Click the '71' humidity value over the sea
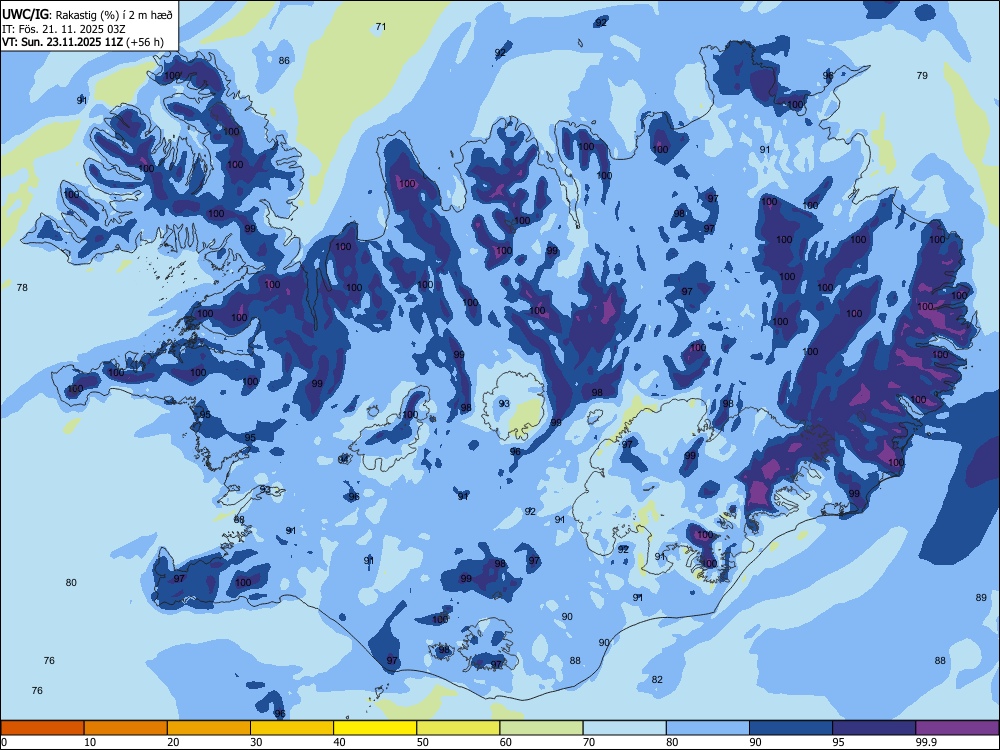The height and width of the screenshot is (750, 1000). [x=381, y=27]
